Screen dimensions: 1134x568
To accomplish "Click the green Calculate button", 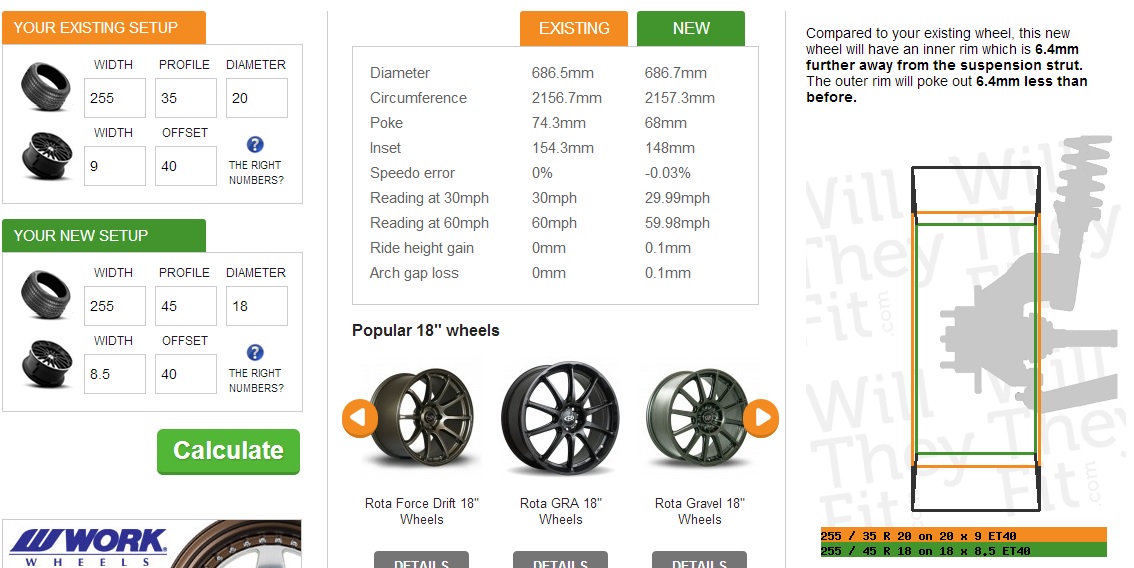I will tap(229, 452).
